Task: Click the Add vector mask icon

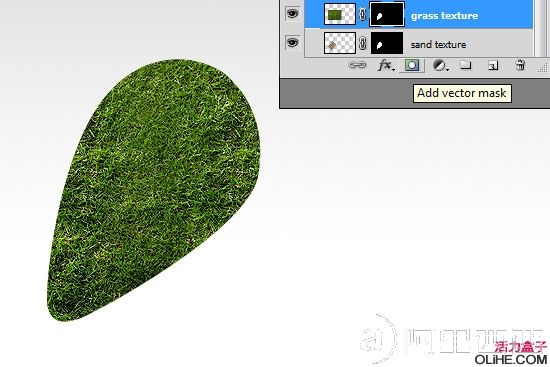Action: [x=412, y=65]
